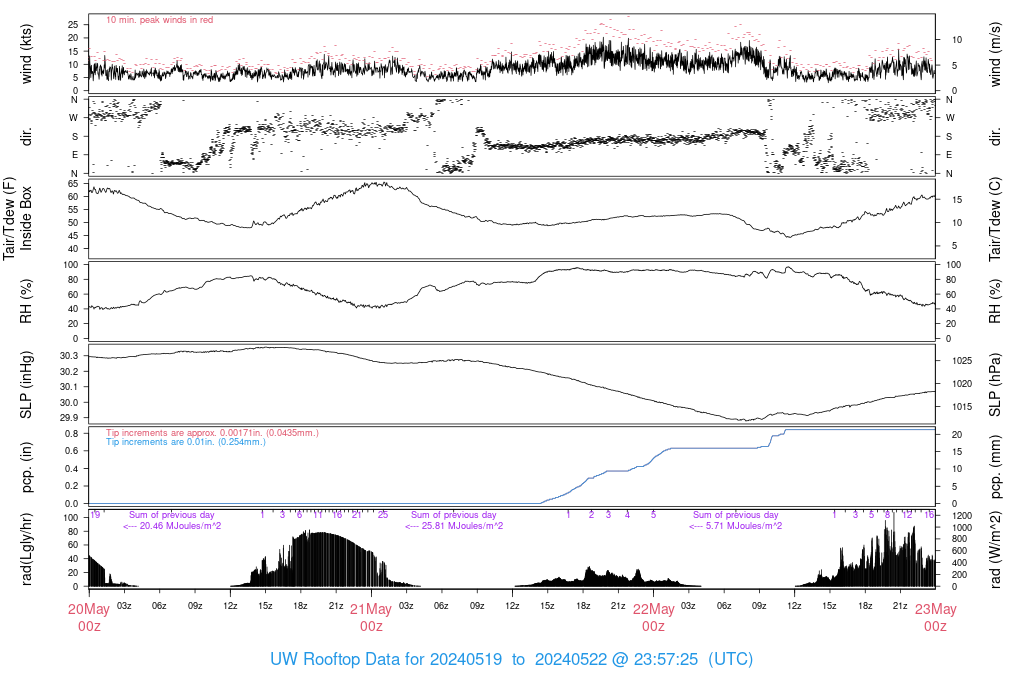Click the 'pcp. (in)' axis label
Screen dimensions: 1024x700
tap(26, 467)
